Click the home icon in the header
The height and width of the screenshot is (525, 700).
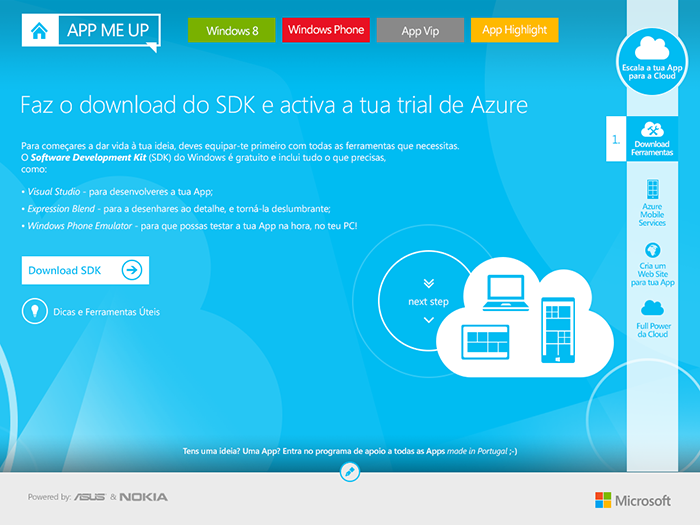tap(39, 30)
